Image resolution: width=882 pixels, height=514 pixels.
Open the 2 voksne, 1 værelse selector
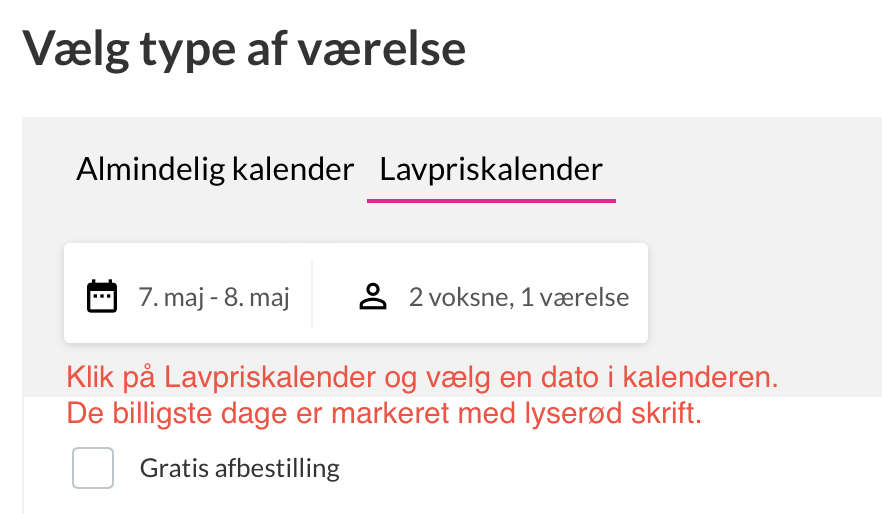click(x=480, y=296)
